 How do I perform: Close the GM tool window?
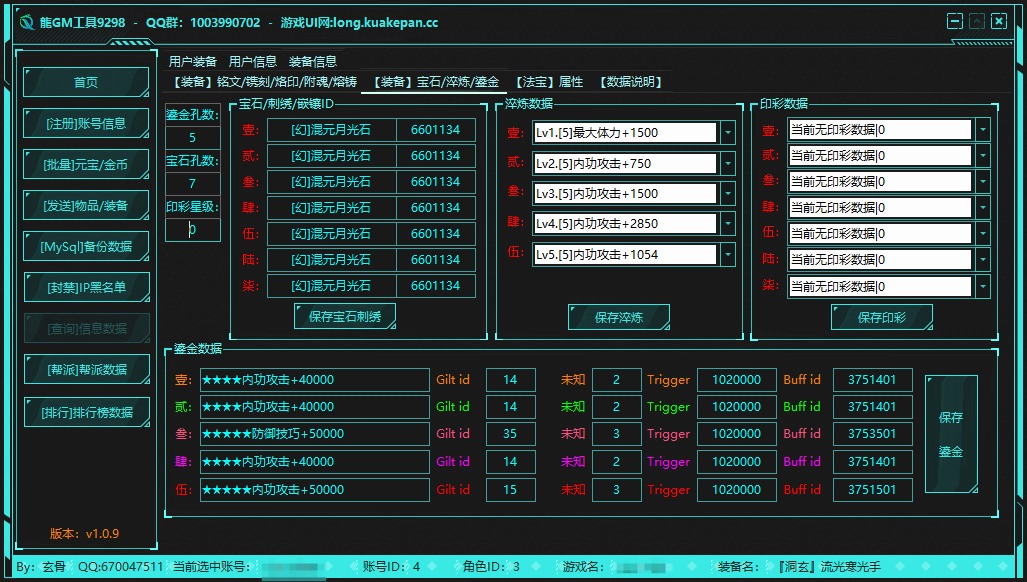(x=998, y=21)
